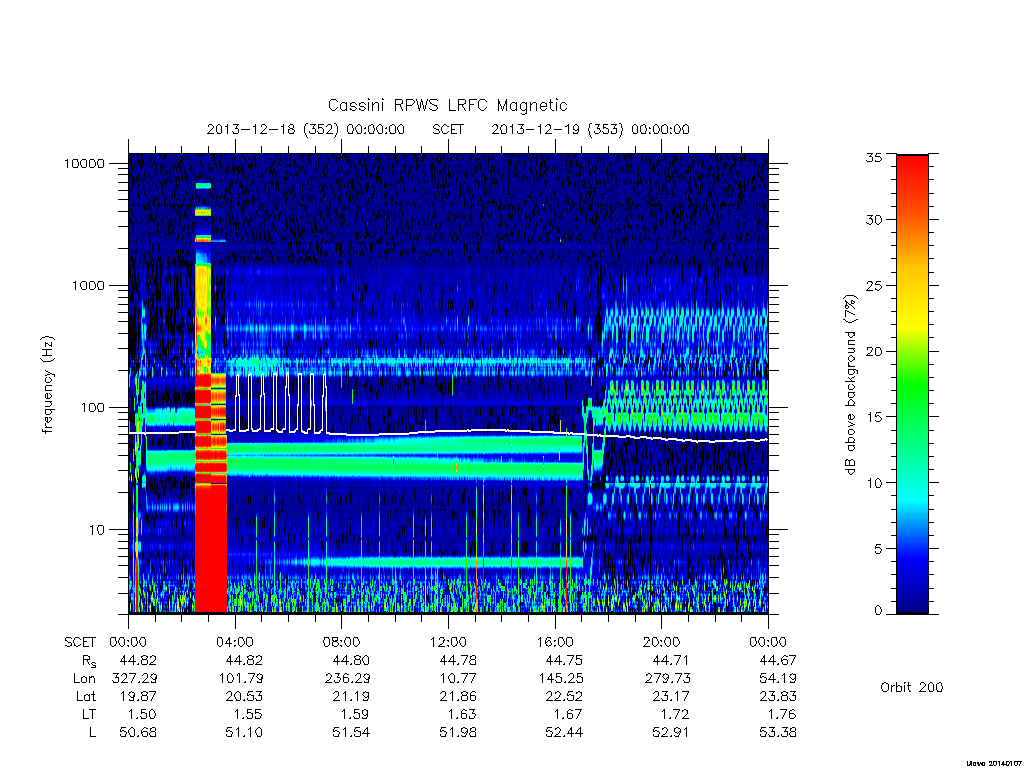
Task: Click the Rs value 44.67
Action: [778, 660]
